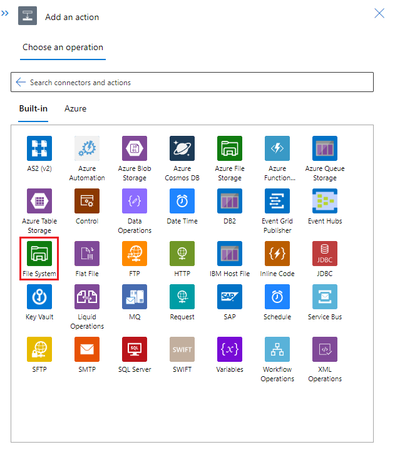Select the Control connector
400x457 pixels.
87,201
